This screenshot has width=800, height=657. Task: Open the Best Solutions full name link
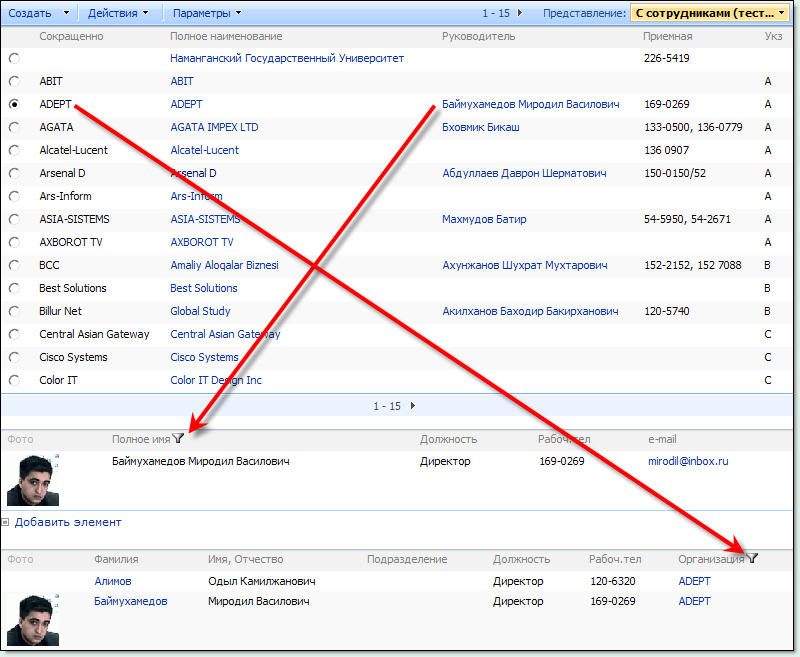(204, 288)
